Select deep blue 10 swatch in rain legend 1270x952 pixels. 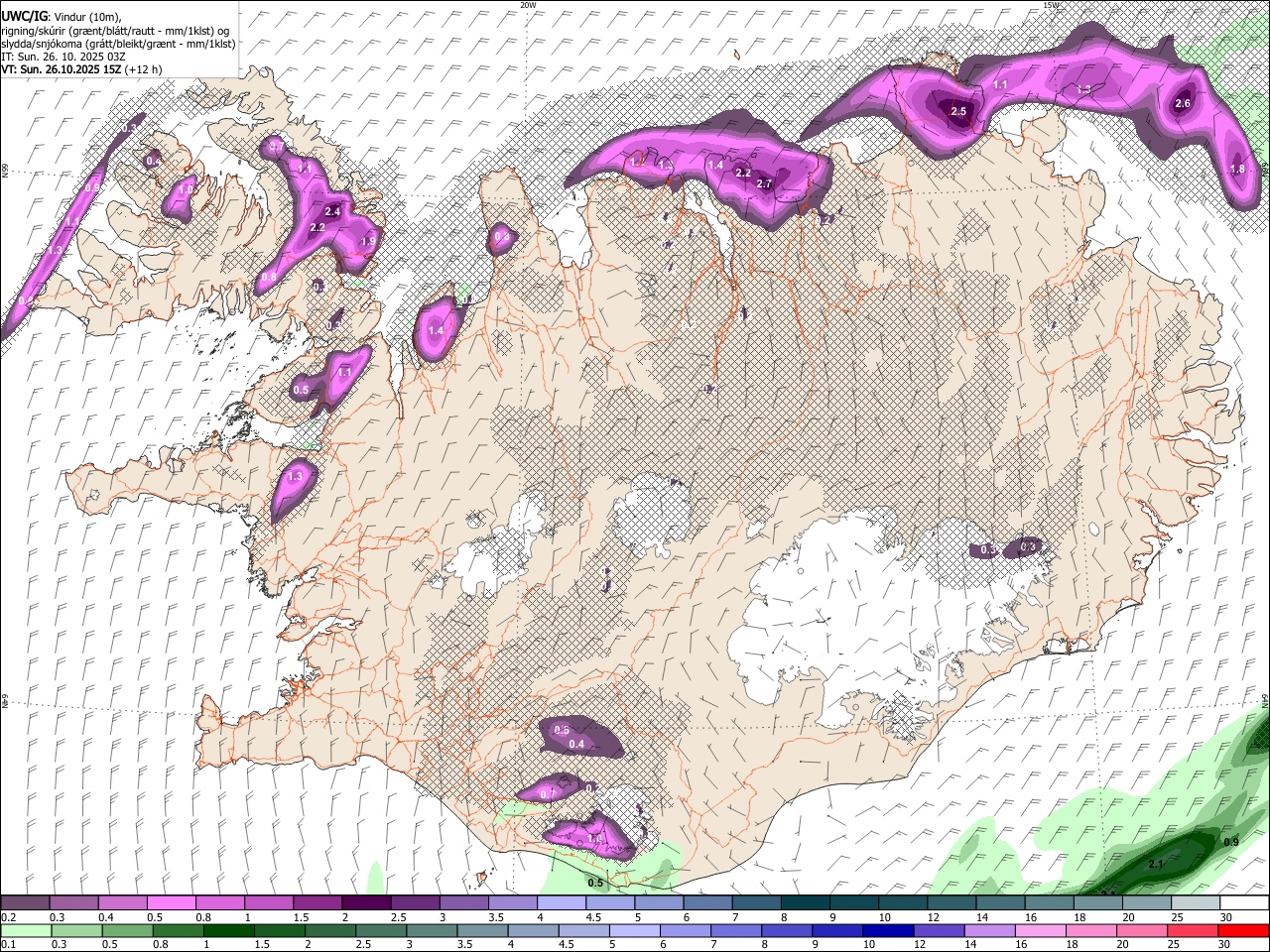point(887,930)
